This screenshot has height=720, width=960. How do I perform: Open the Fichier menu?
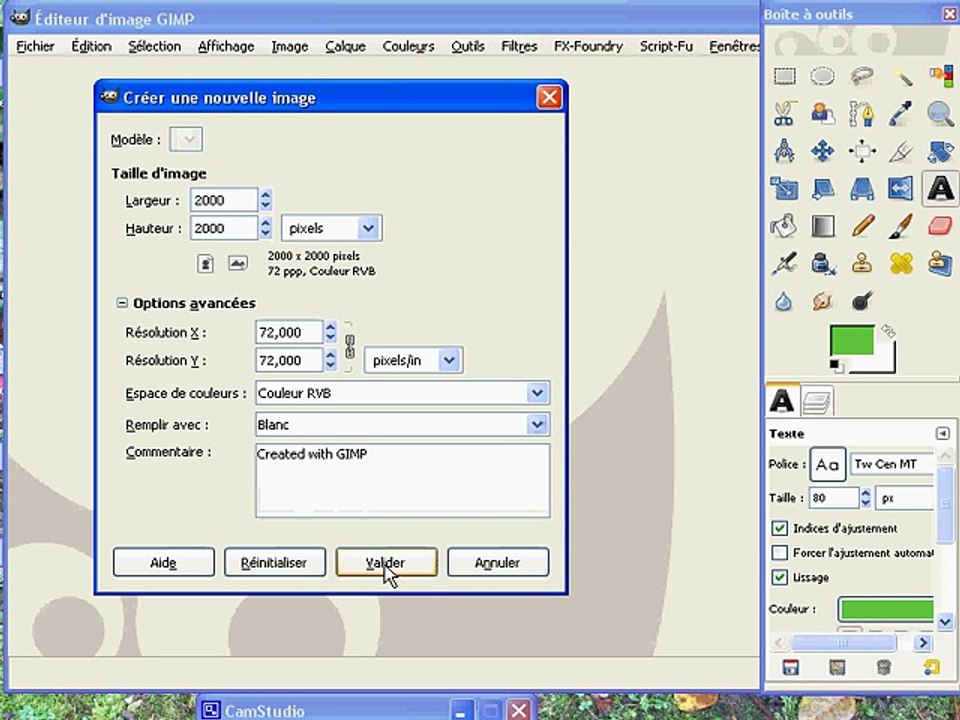coord(35,47)
